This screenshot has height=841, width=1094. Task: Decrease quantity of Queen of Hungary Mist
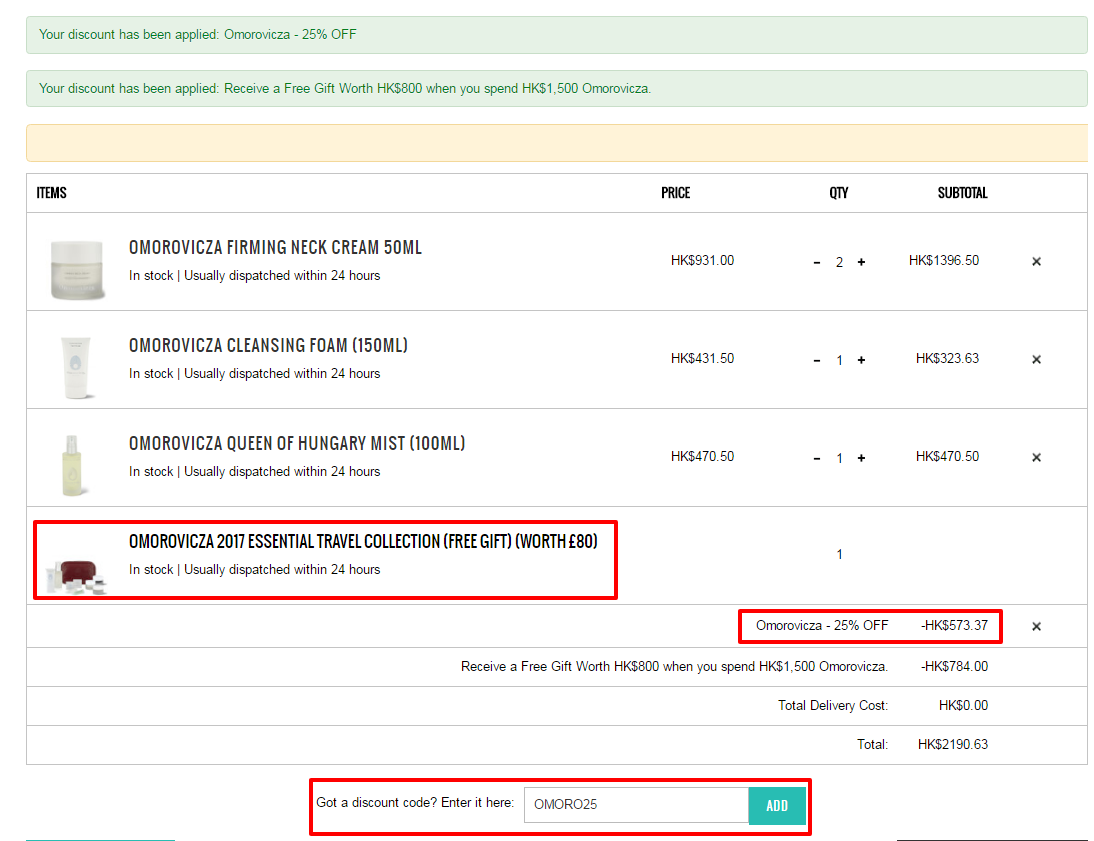tap(816, 459)
